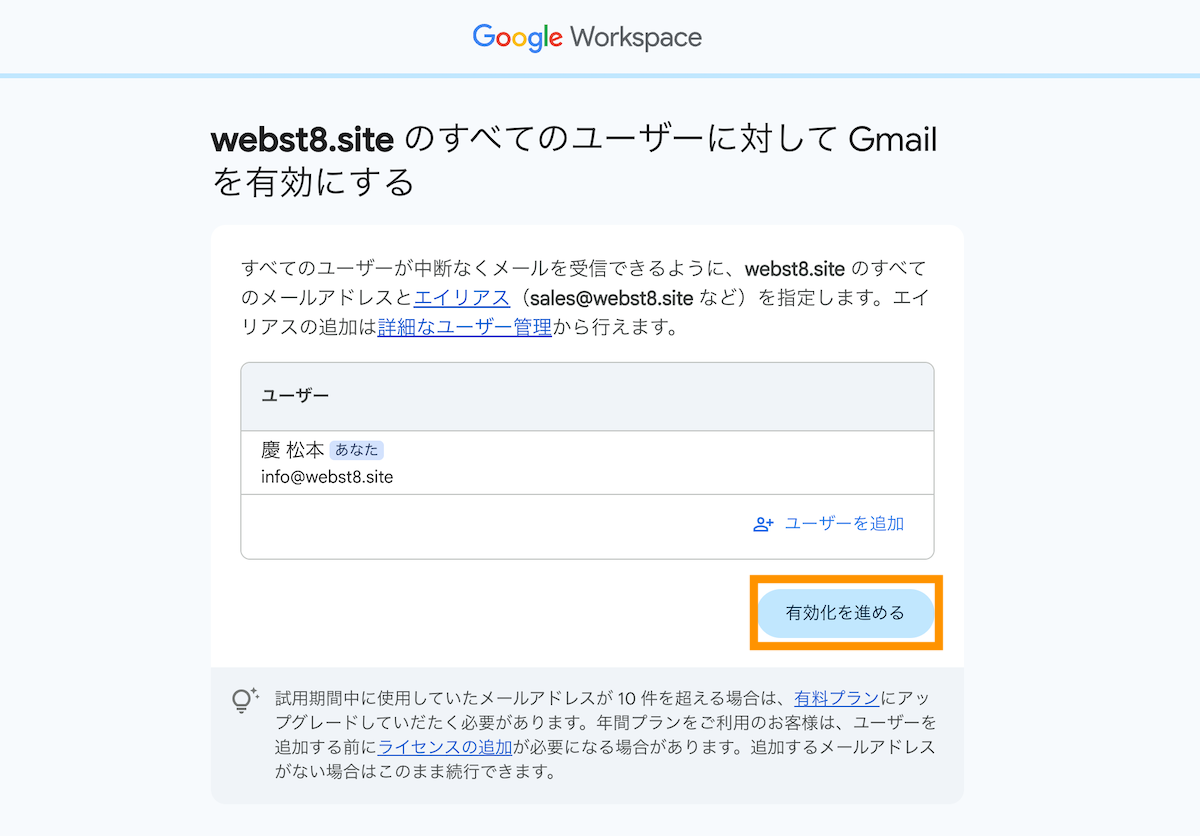
Task: Click the Gmail を有効にする page heading
Action: 574,160
